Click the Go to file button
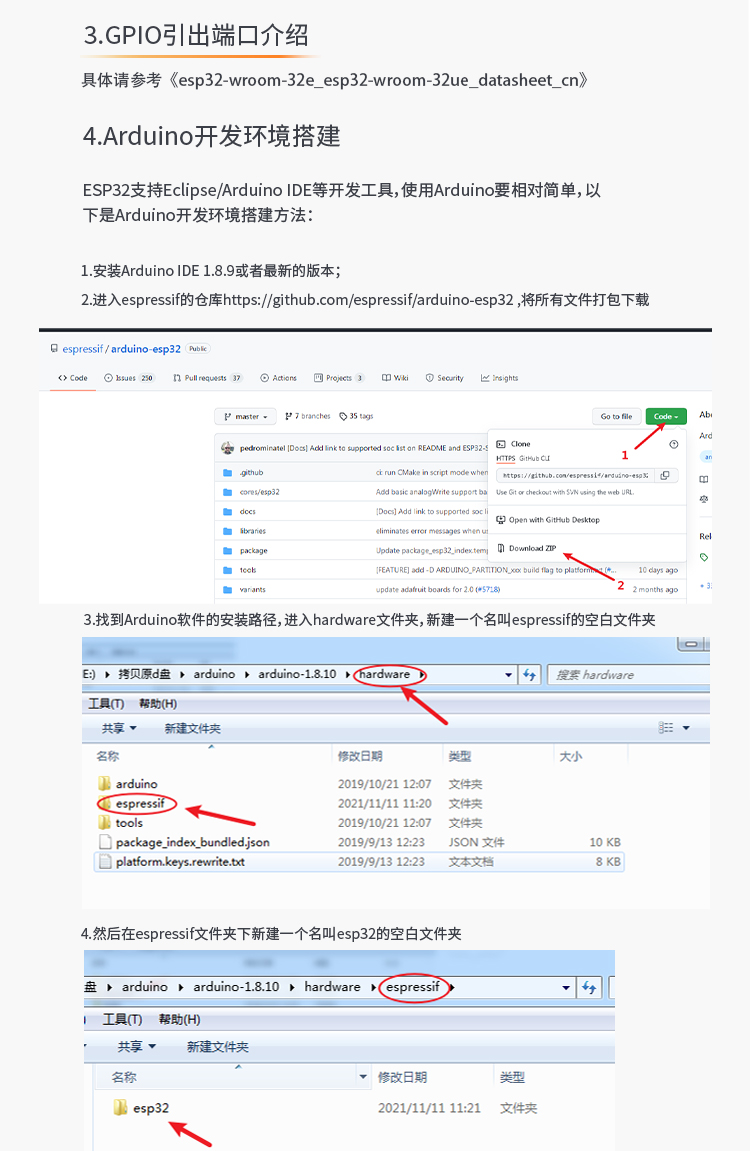Viewport: 750px width, 1151px height. pyautogui.click(x=616, y=416)
